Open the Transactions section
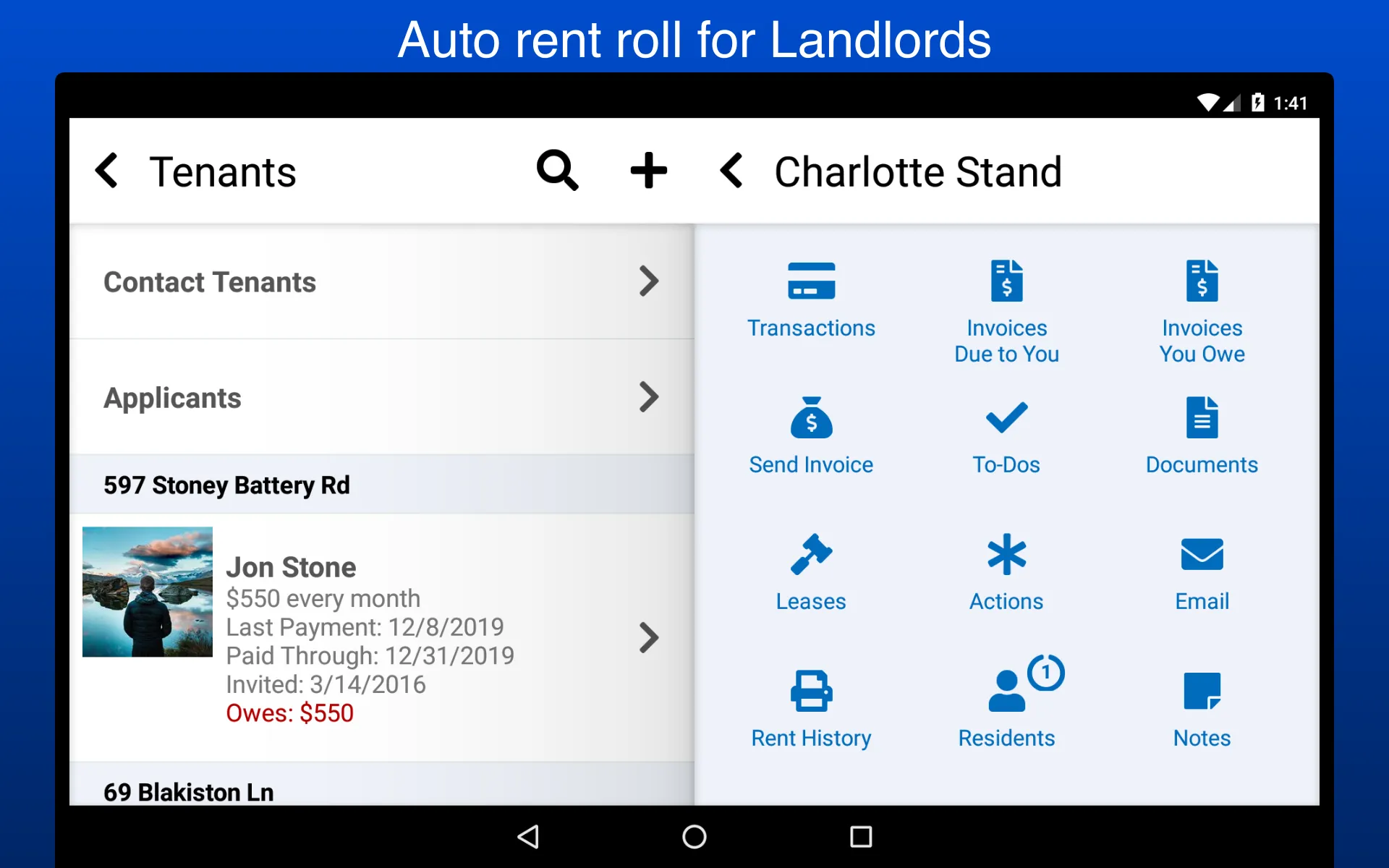Image resolution: width=1389 pixels, height=868 pixels. 811,296
